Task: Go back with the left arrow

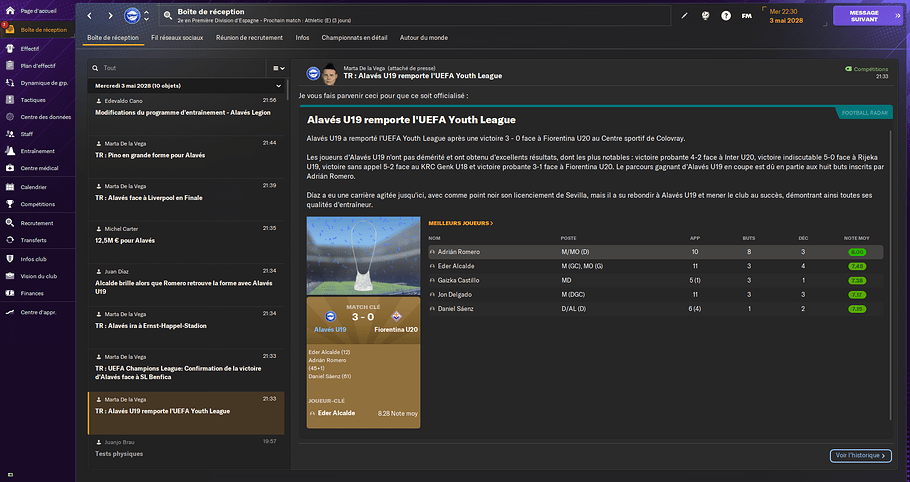Action: tap(89, 16)
